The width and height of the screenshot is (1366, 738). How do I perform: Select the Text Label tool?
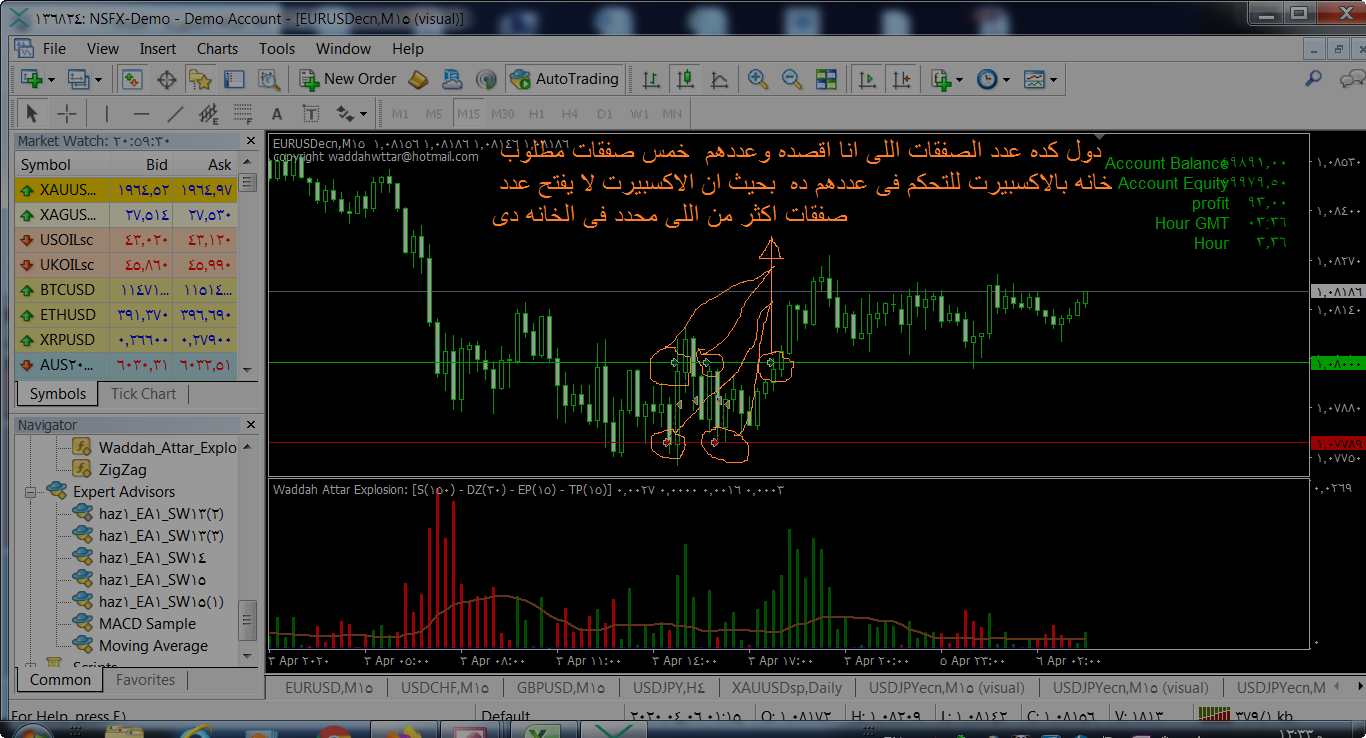point(311,113)
